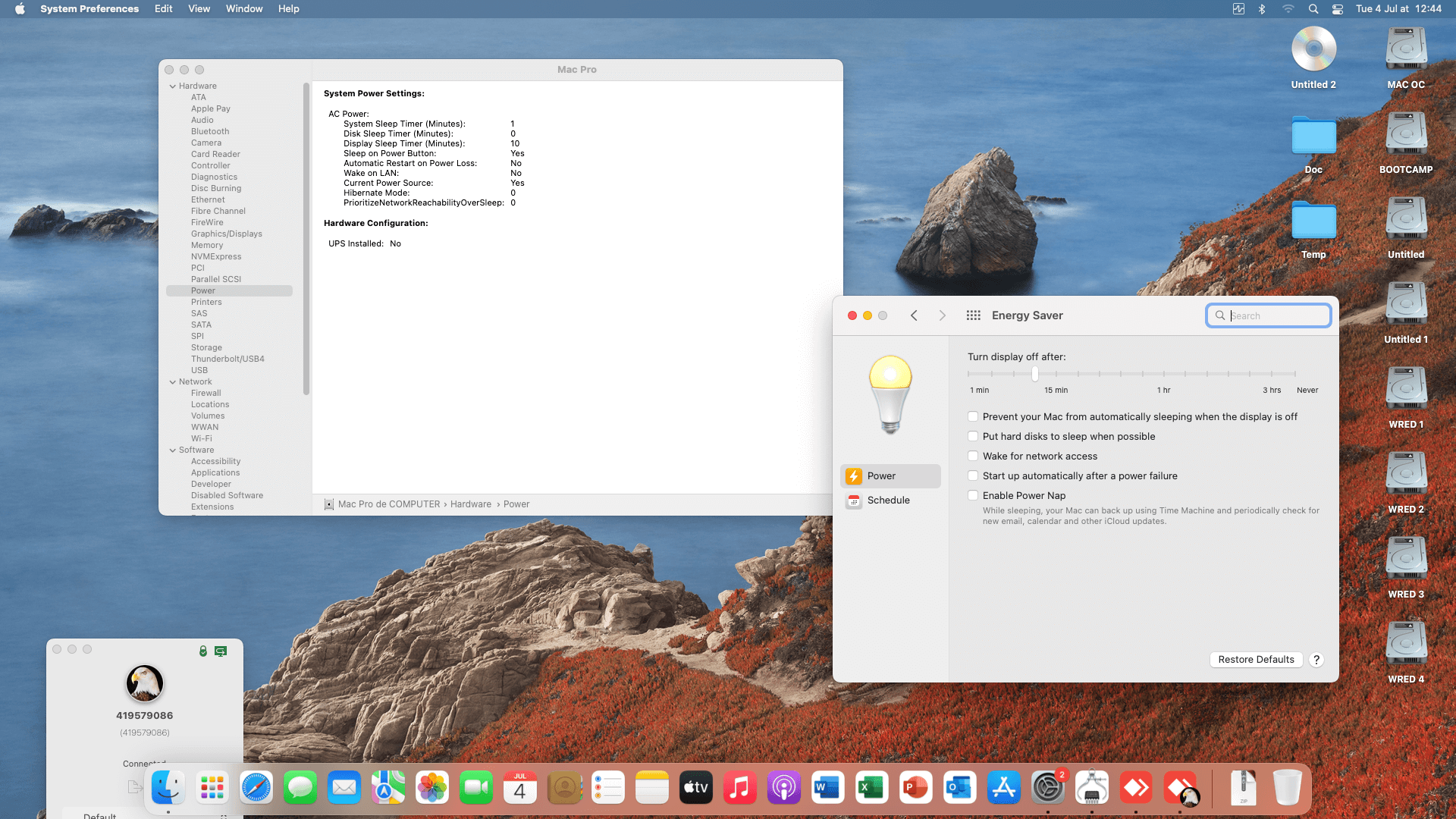Open the View menu
This screenshot has height=819, width=1456.
click(x=199, y=9)
